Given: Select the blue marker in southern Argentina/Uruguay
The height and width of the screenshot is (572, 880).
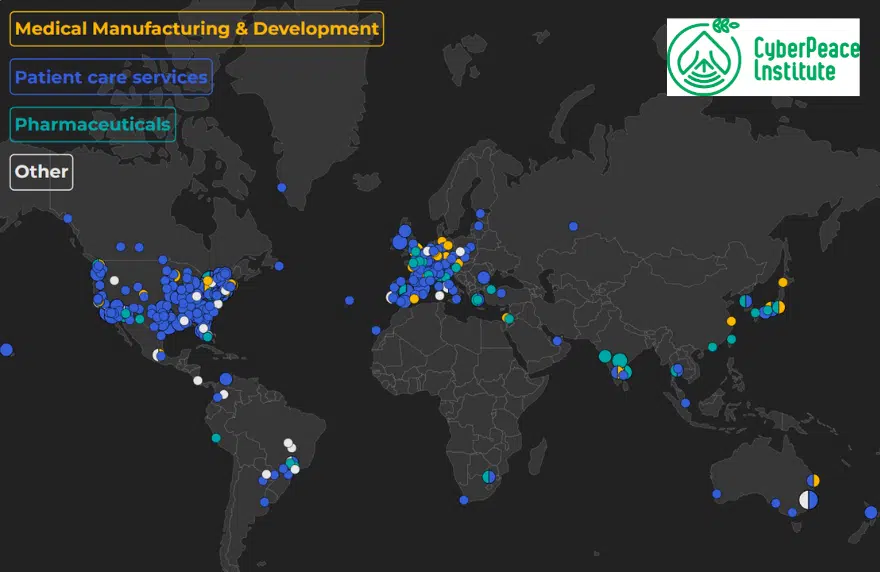Looking at the screenshot, I should pos(264,502).
